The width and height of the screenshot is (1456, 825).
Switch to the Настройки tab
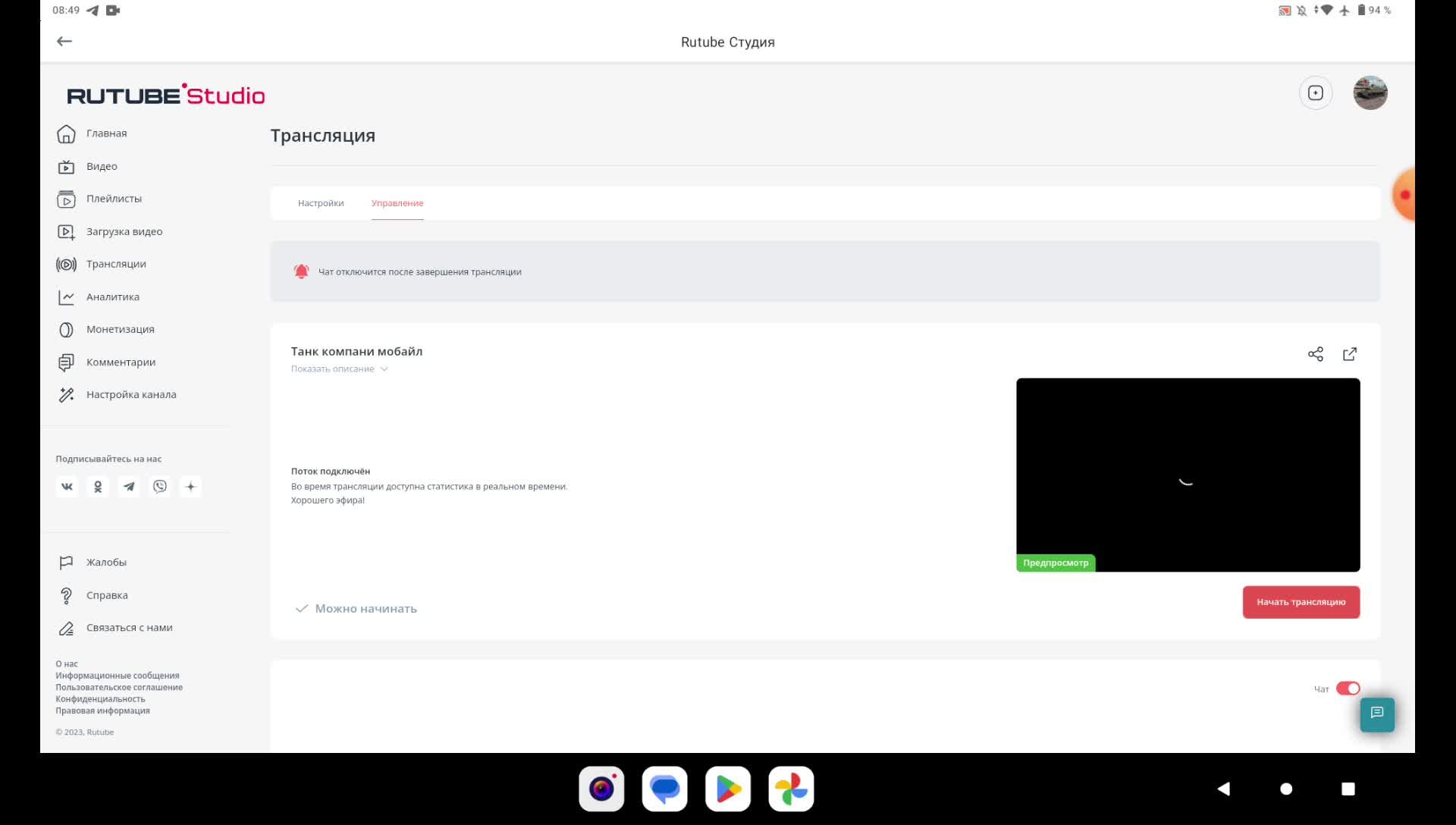(x=321, y=203)
